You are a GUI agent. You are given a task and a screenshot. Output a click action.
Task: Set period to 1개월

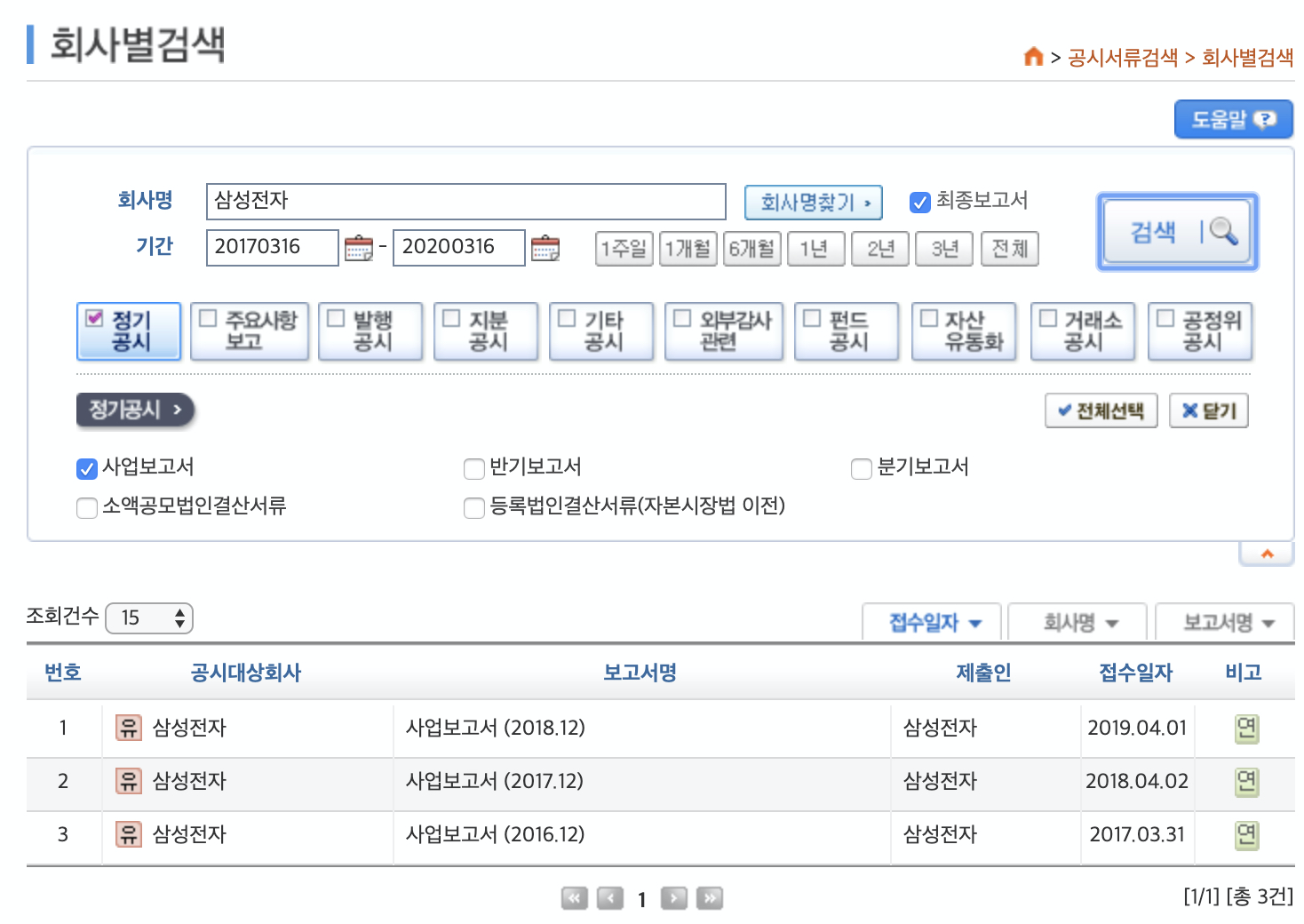688,248
